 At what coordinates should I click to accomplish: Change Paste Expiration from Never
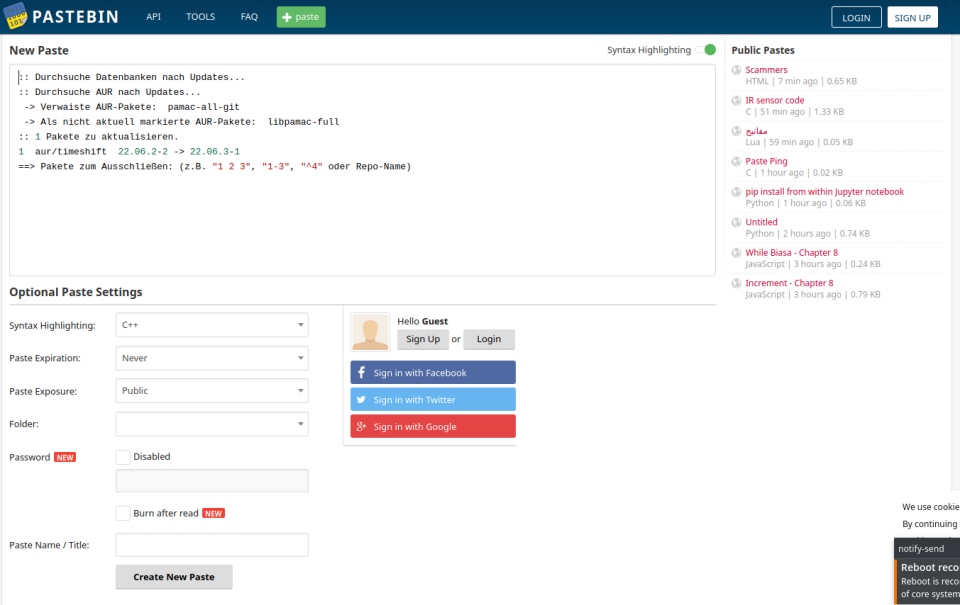pos(211,357)
